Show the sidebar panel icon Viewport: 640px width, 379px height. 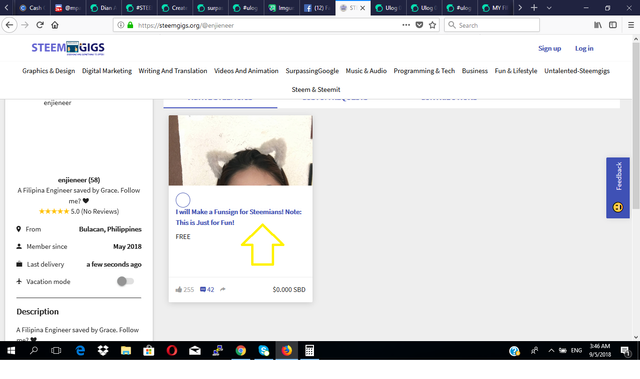coord(613,25)
